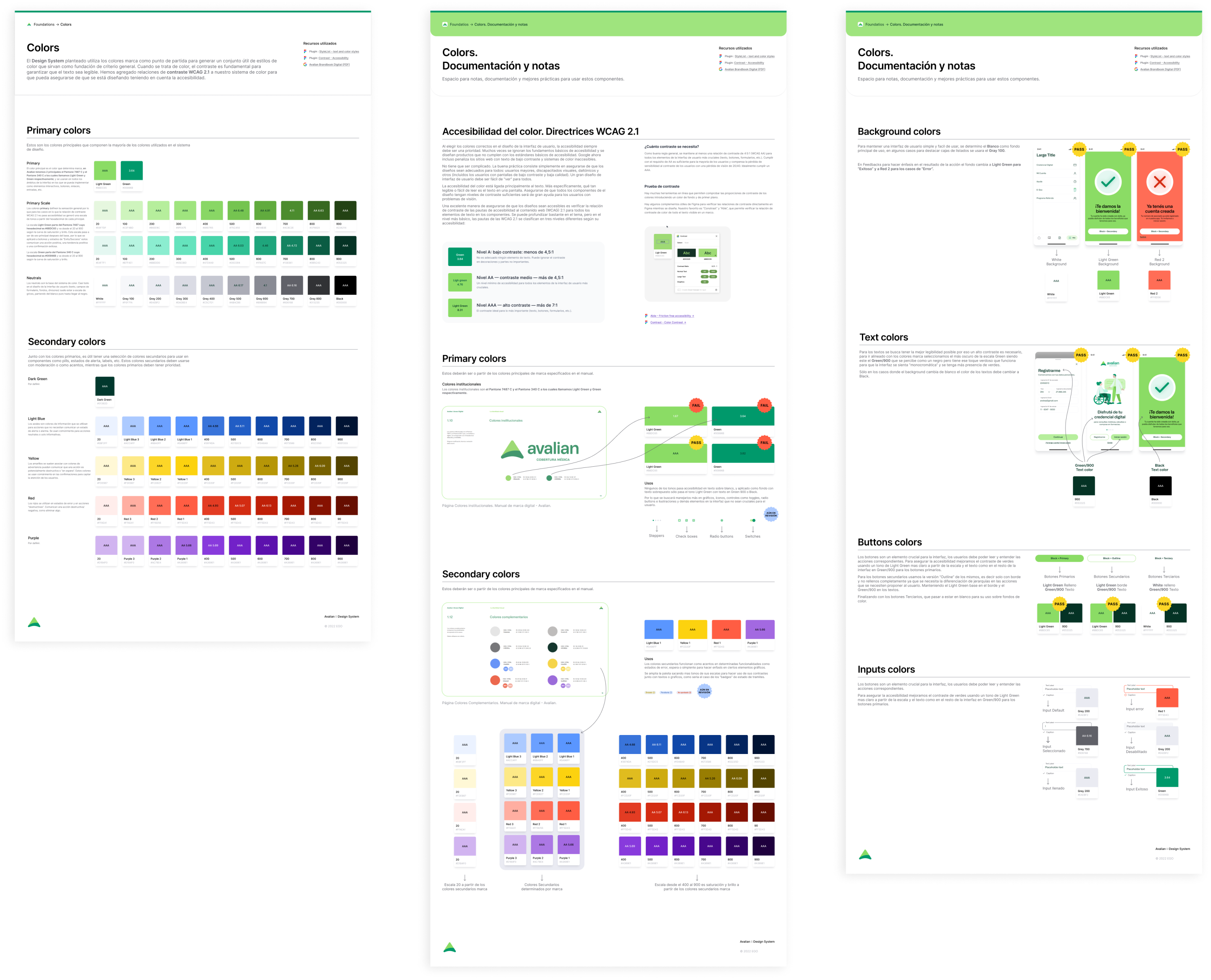Screen dimensions: 1211x980
Task: Select the Dark Green swatch under Secondary colors
Action: click(x=105, y=387)
